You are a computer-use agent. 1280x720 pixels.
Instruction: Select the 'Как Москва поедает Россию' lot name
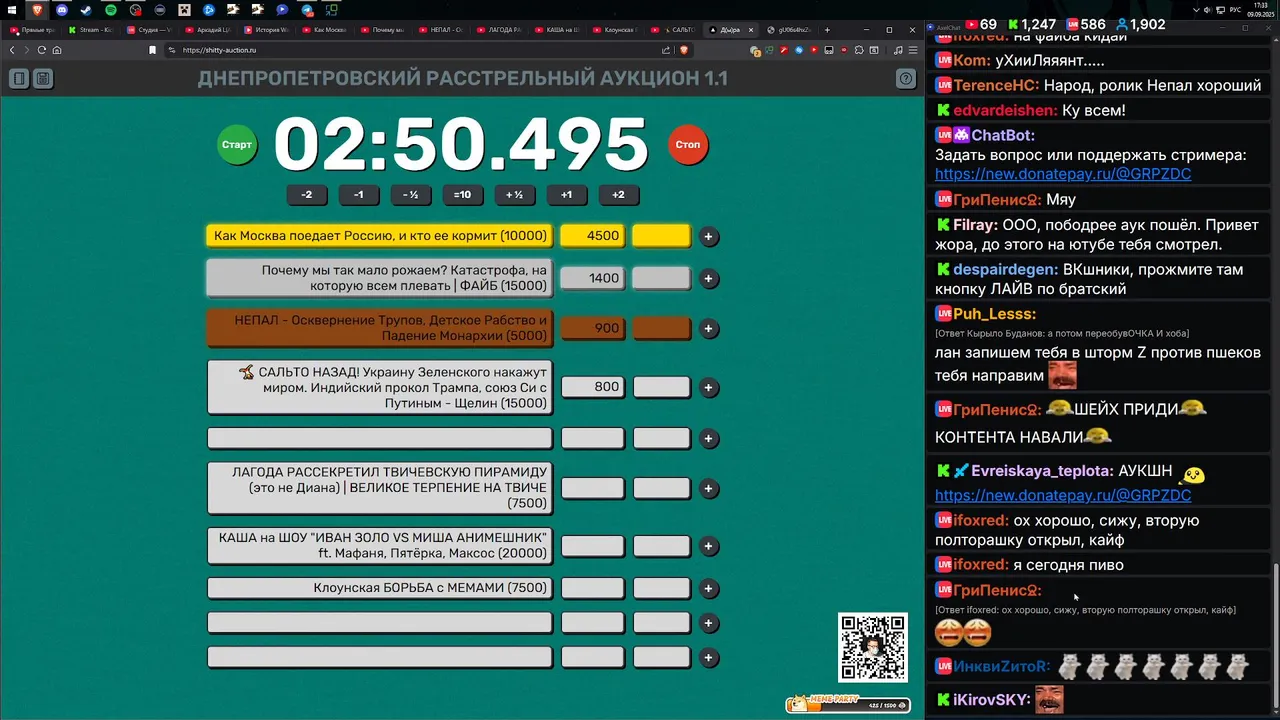[380, 236]
